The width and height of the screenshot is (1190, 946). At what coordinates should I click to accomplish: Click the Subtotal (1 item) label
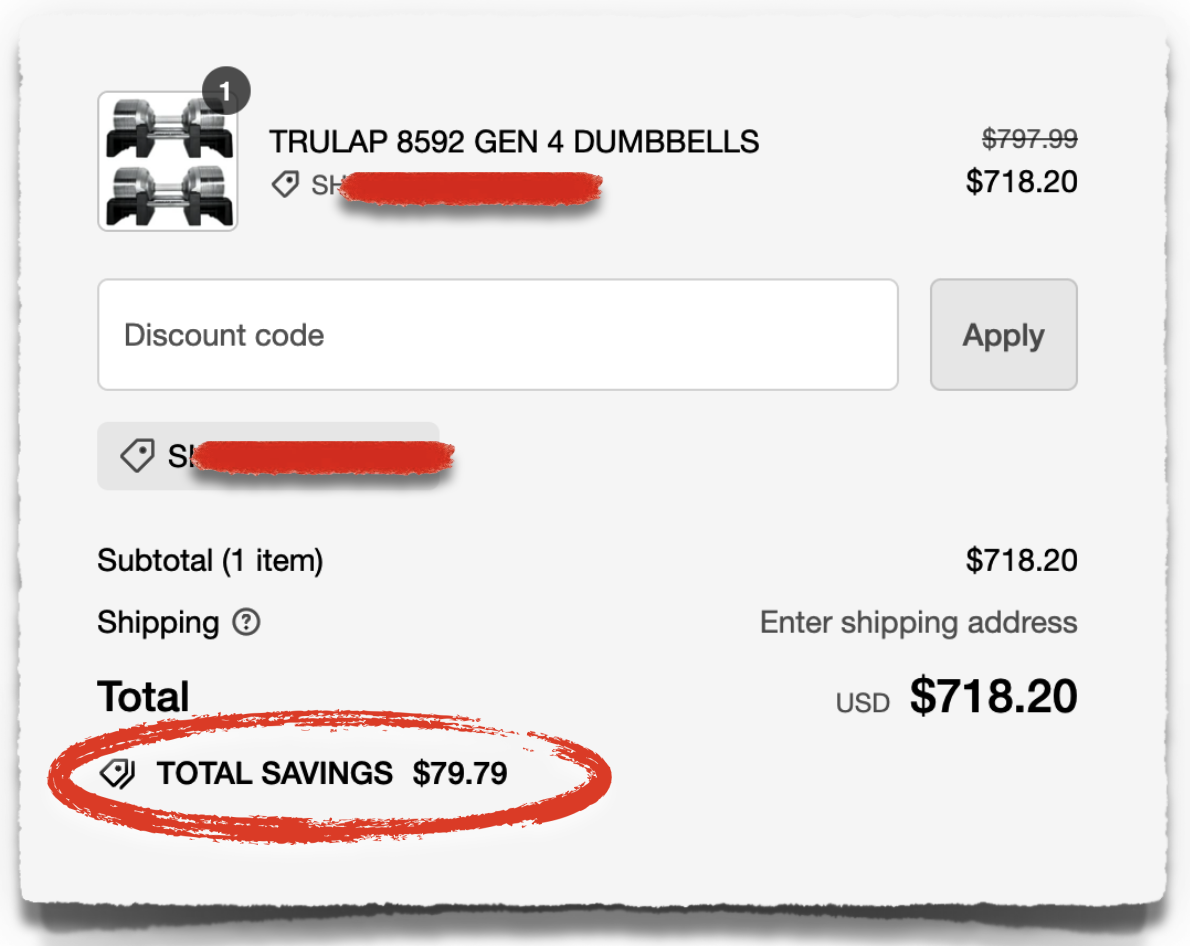point(209,560)
